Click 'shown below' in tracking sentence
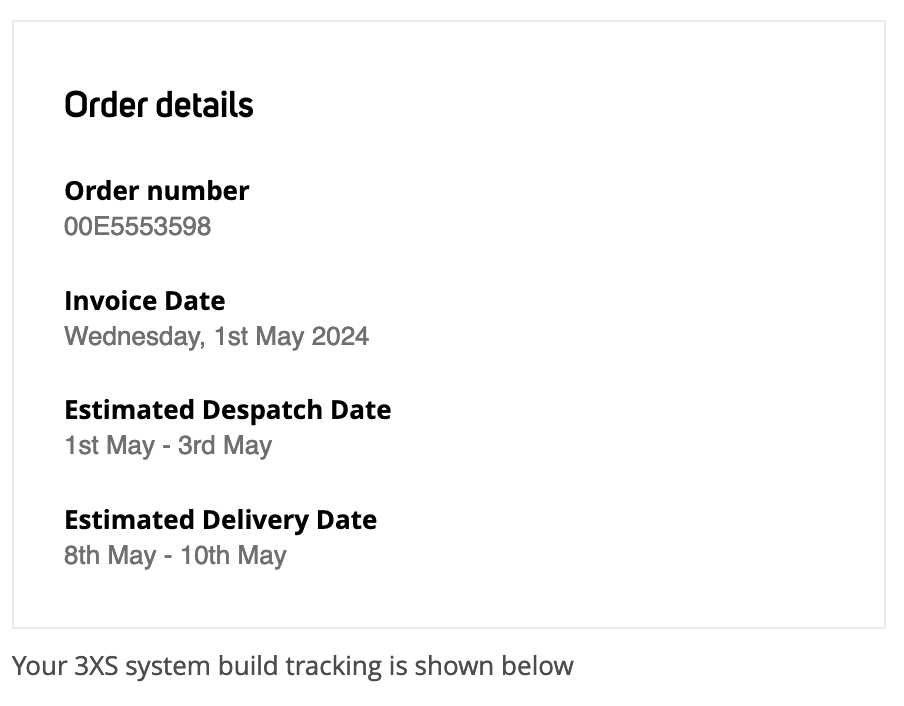Screen dimensions: 904x706 pyautogui.click(x=494, y=666)
